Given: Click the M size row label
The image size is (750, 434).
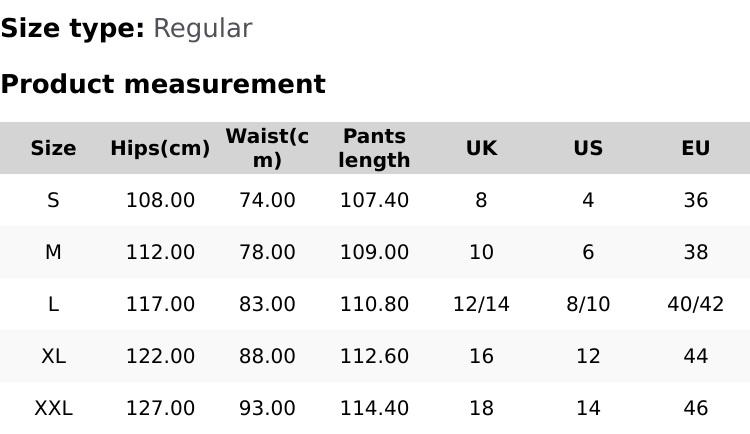Looking at the screenshot, I should click(x=53, y=252).
